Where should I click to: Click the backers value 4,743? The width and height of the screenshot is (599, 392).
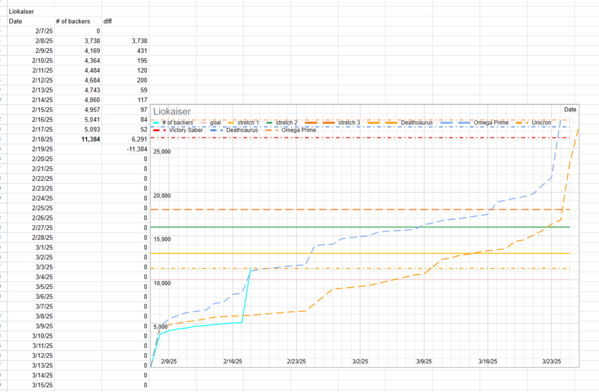pos(92,90)
